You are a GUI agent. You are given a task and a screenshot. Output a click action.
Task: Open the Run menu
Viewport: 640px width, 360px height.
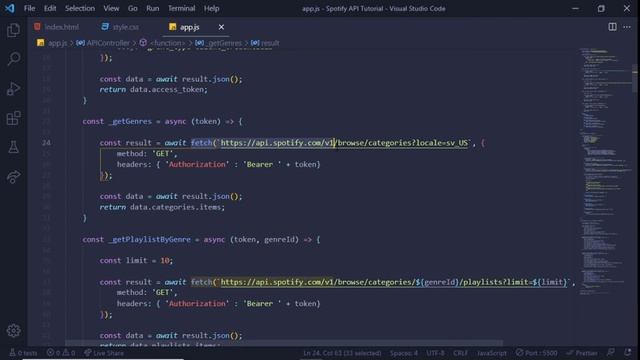pos(153,8)
